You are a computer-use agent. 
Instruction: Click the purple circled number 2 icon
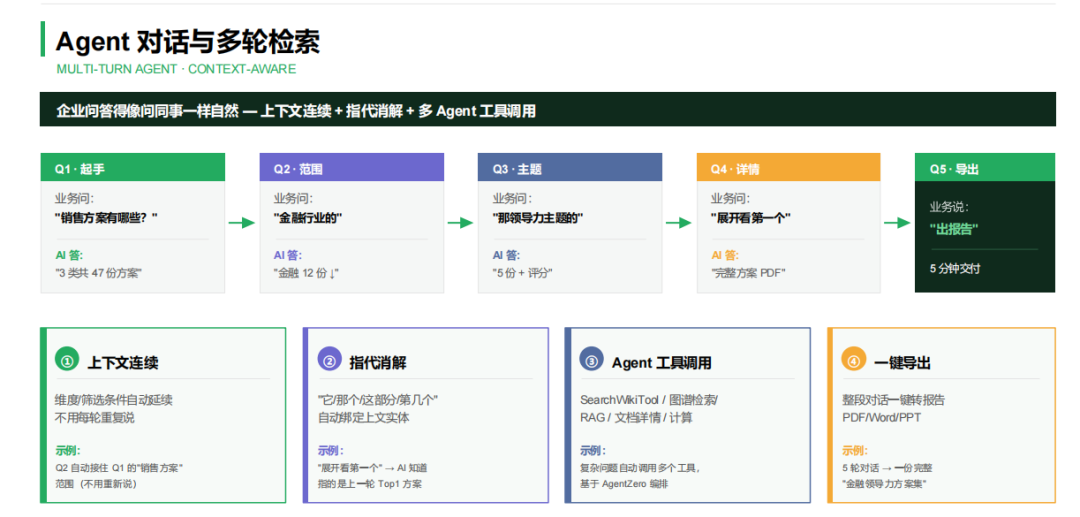point(329,359)
